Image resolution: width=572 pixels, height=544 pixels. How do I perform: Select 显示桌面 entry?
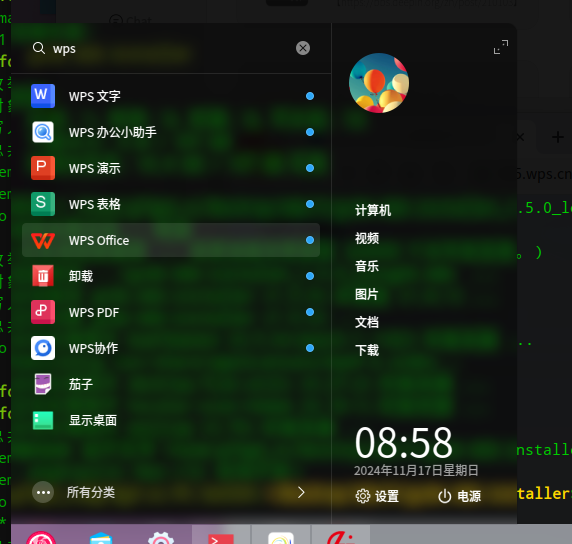[171, 420]
